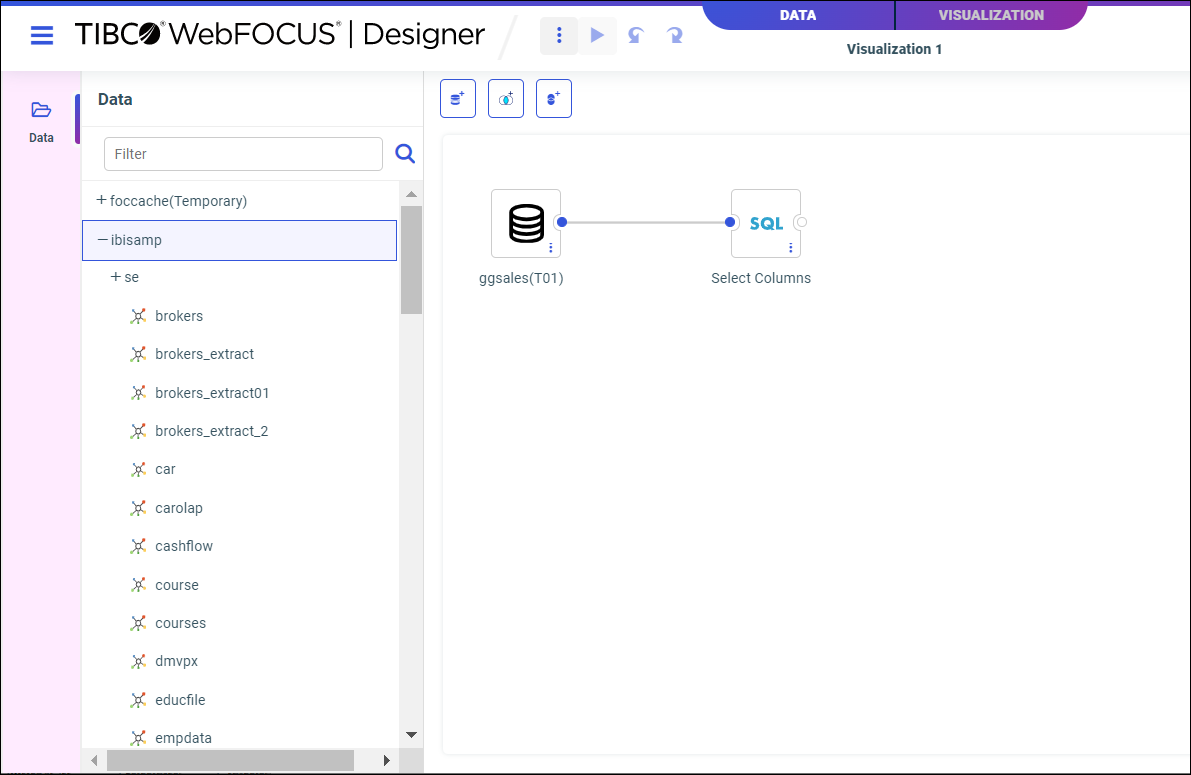The height and width of the screenshot is (775, 1191).
Task: Click the Visualization 1 title
Action: 894,49
